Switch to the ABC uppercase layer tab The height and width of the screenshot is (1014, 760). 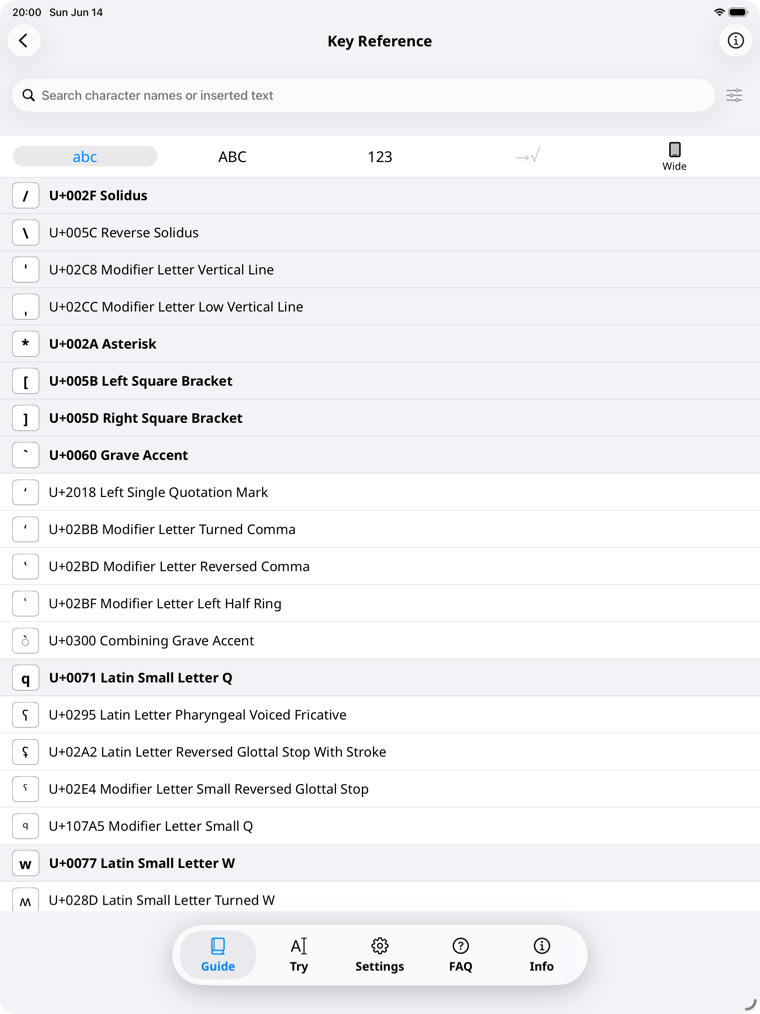pyautogui.click(x=232, y=156)
